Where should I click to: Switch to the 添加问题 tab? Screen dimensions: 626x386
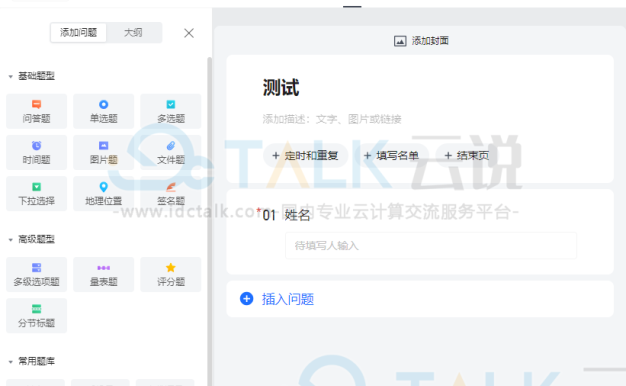tap(79, 32)
